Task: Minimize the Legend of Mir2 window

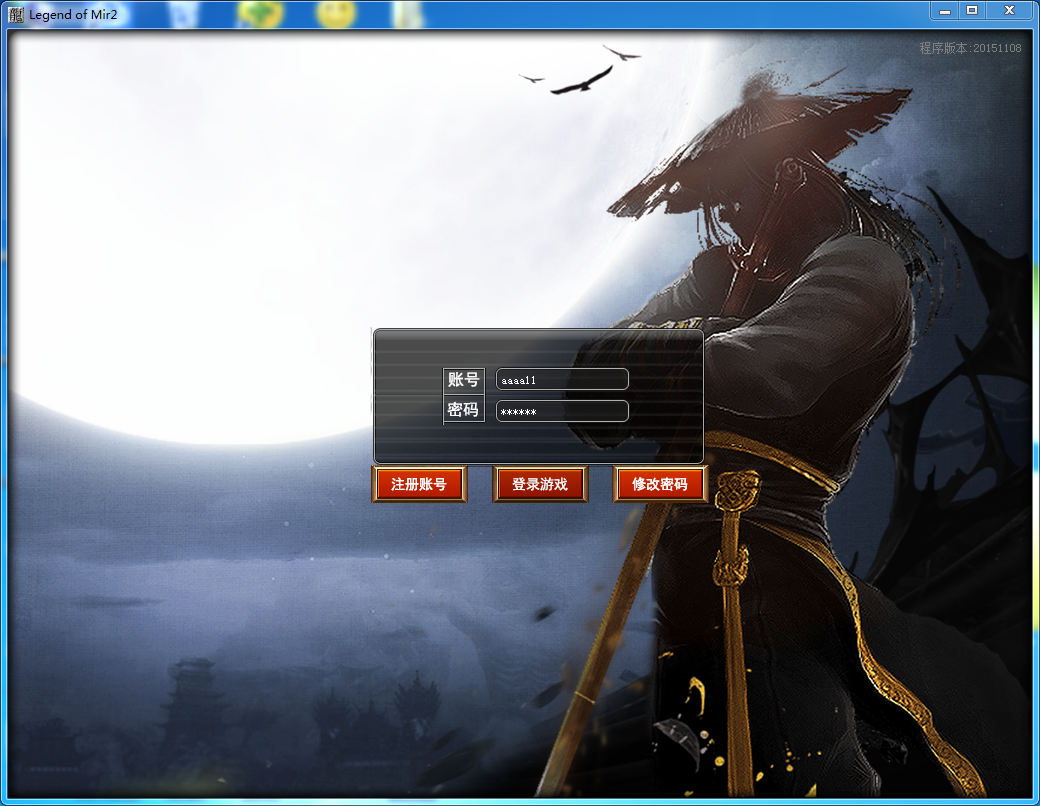Action: tap(945, 11)
